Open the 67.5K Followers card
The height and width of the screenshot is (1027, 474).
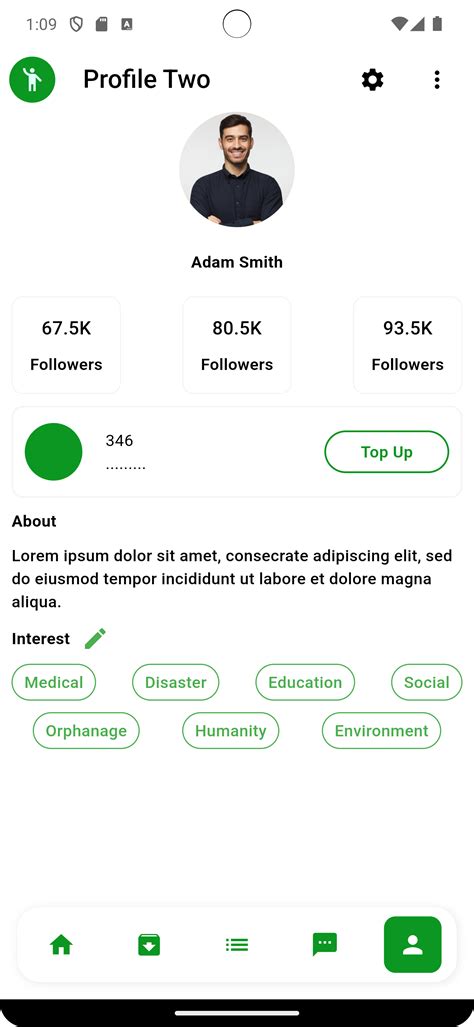point(66,345)
